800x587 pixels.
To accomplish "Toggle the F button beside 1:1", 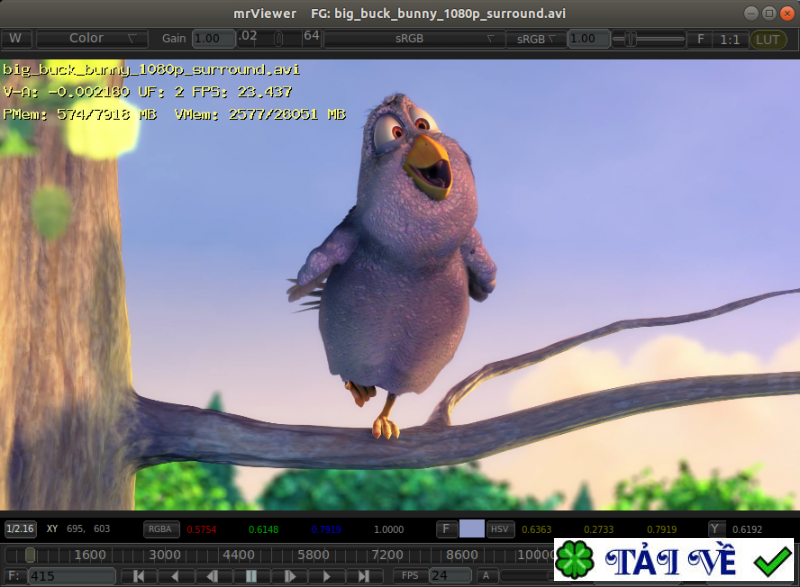I will tap(700, 39).
